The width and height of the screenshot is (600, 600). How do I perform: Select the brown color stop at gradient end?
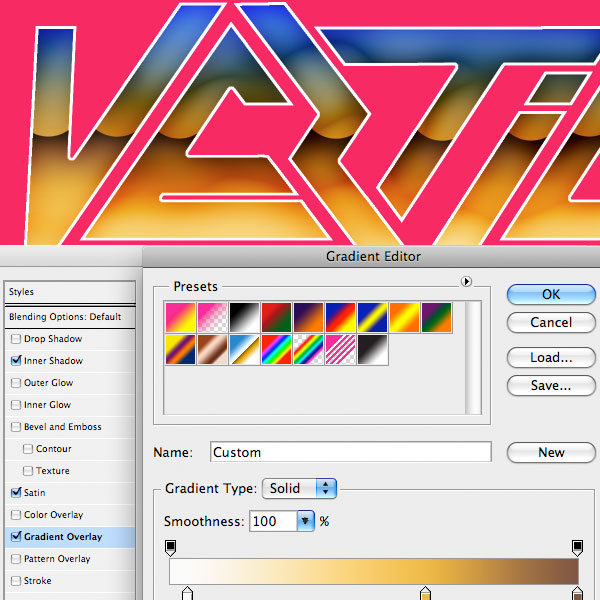[577, 593]
